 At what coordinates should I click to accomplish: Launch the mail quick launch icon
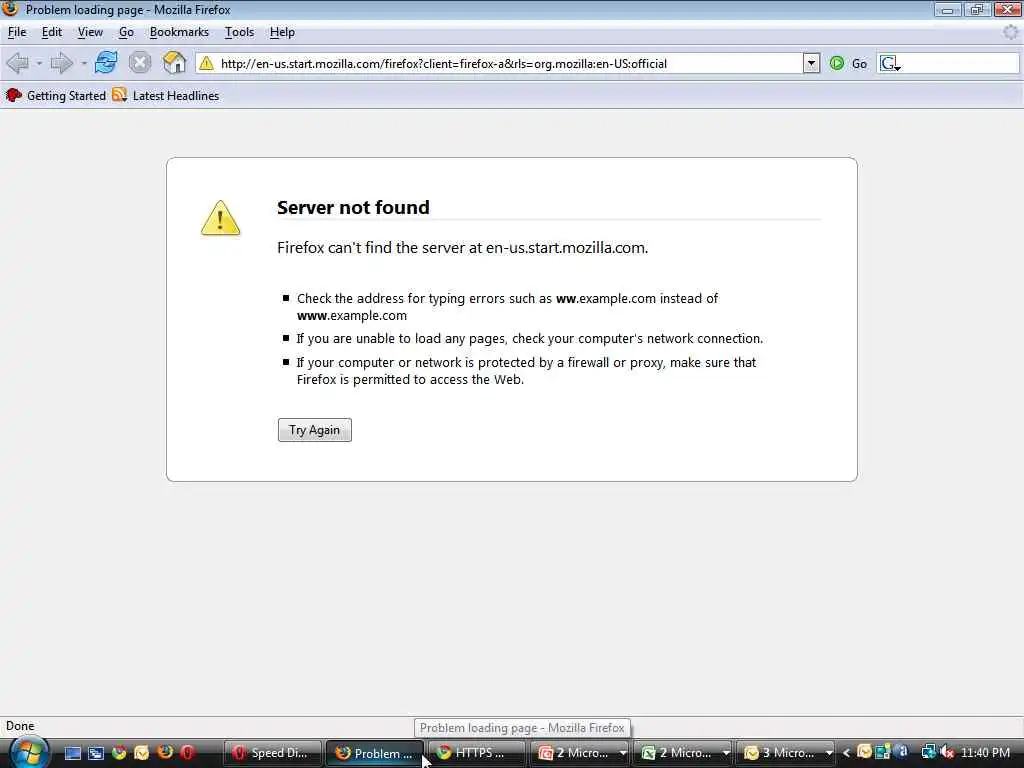(x=142, y=753)
